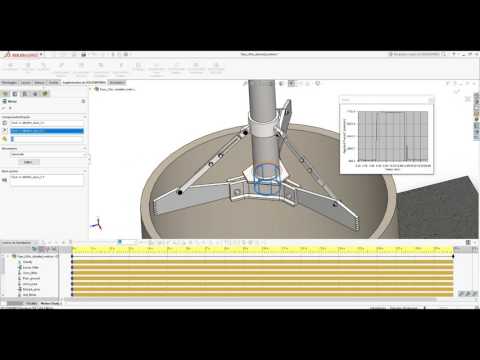This screenshot has height=360, width=480.
Task: Select the first item under the motion tree root
Action: point(27,262)
